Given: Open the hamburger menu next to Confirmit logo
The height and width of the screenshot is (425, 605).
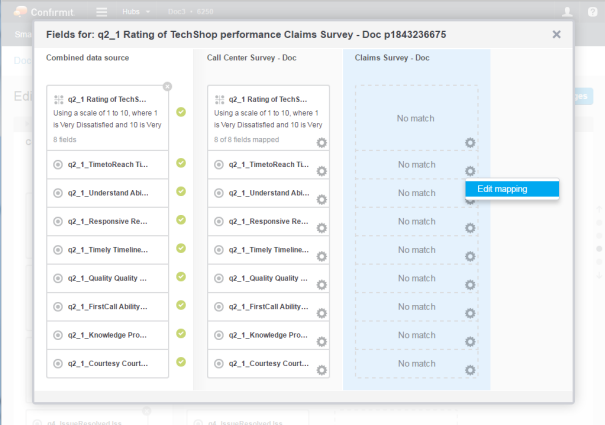Looking at the screenshot, I should [x=102, y=12].
